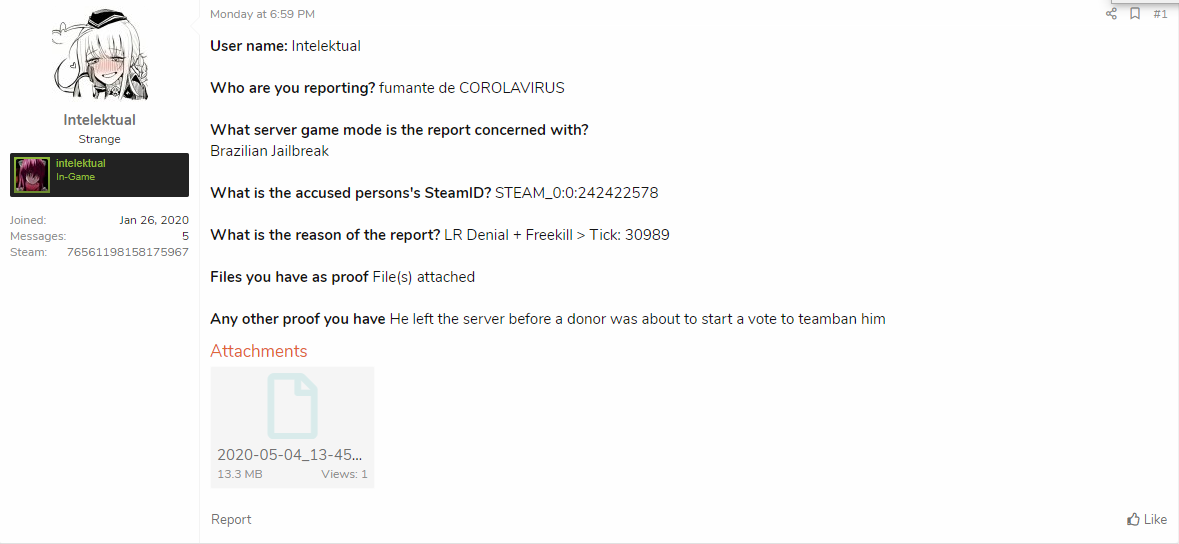
Task: Click the In-Game Steam status
Action: [75, 178]
